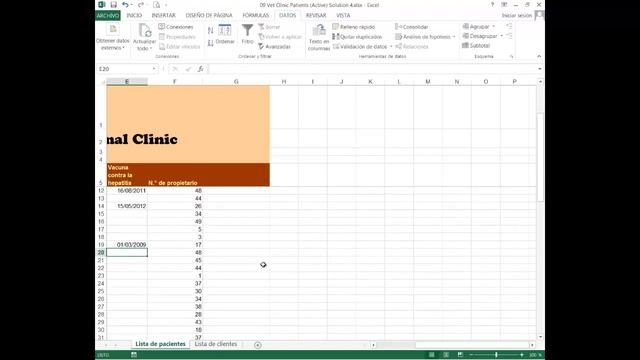Select the cell with date 15/05/2012
The width and height of the screenshot is (640, 360).
[127, 206]
